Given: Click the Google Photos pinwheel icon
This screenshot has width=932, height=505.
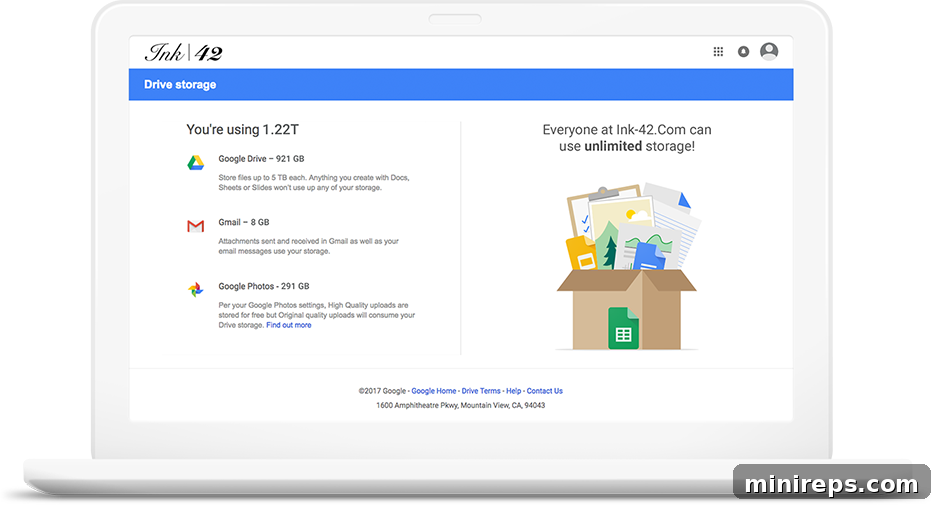Looking at the screenshot, I should pos(196,289).
